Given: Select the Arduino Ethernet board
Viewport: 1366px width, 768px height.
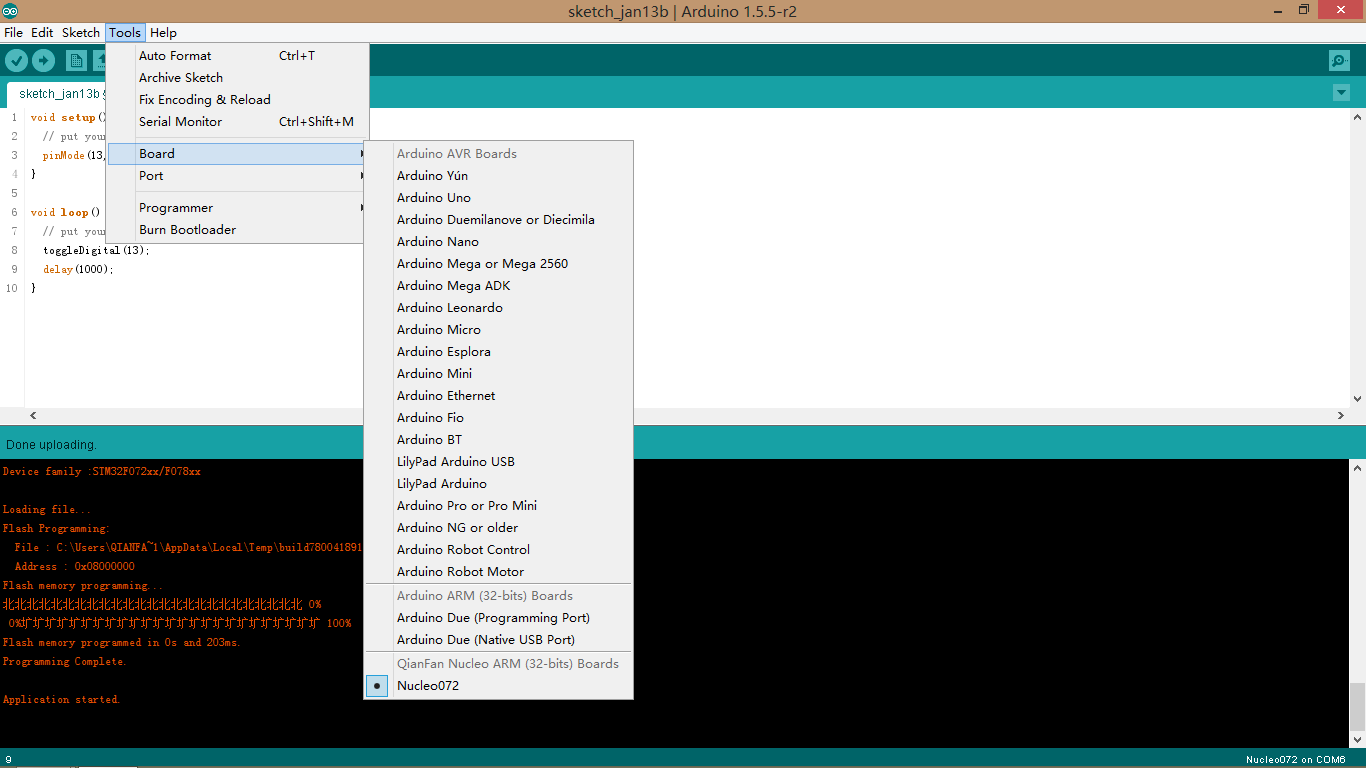Looking at the screenshot, I should pos(499,396).
